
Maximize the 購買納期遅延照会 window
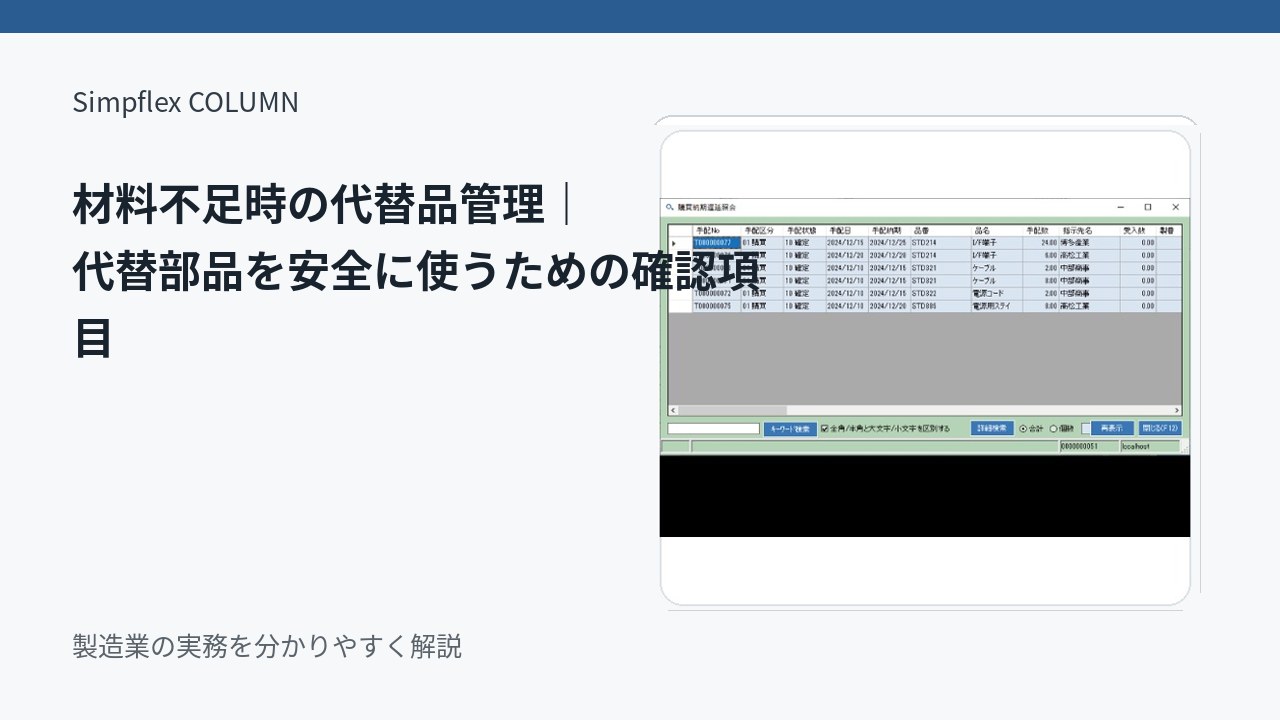click(1148, 207)
